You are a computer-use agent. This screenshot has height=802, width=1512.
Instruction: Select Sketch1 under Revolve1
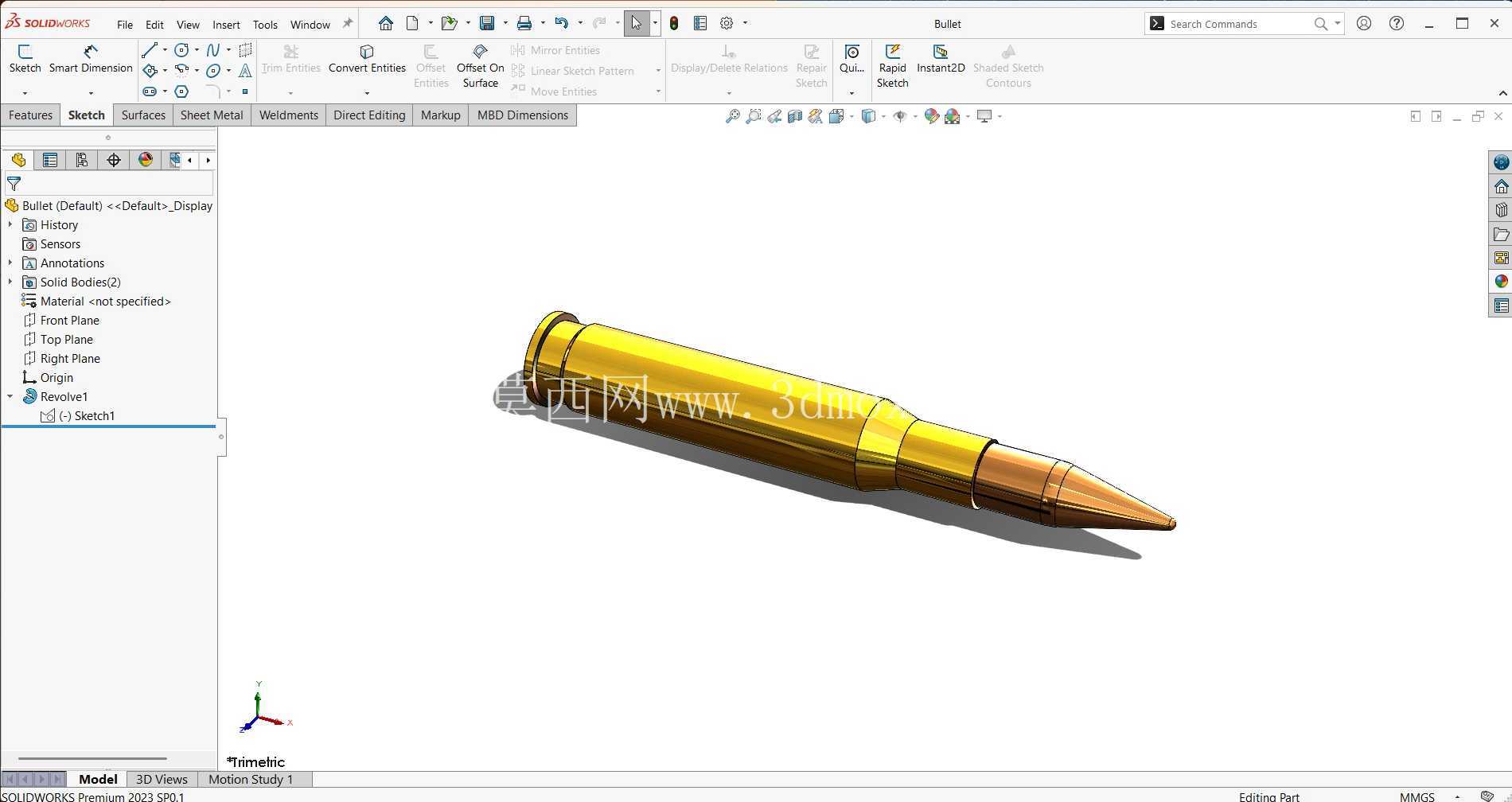tap(78, 416)
